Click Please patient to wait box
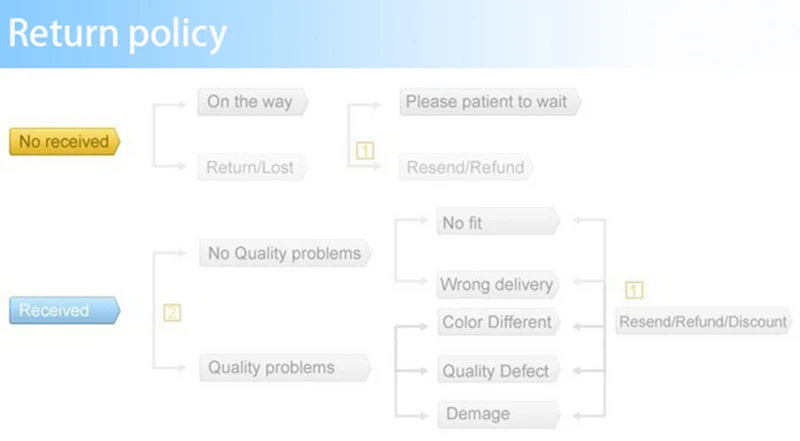This screenshot has width=800, height=441. click(x=490, y=102)
